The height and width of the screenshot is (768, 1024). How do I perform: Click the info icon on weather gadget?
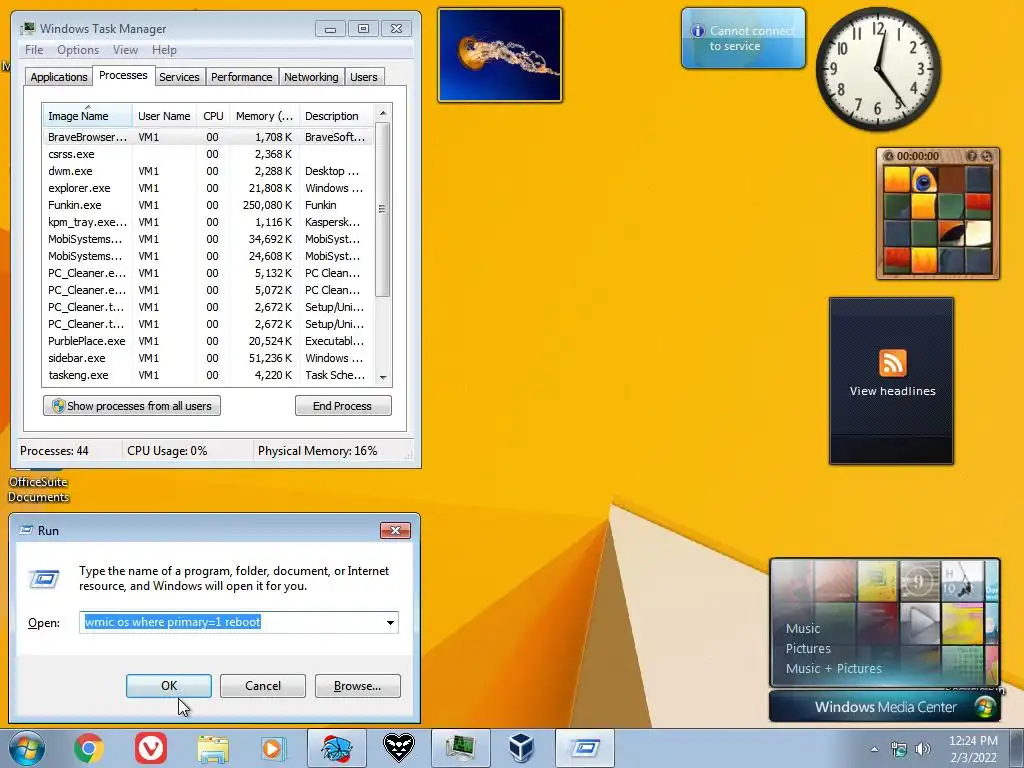click(x=697, y=31)
